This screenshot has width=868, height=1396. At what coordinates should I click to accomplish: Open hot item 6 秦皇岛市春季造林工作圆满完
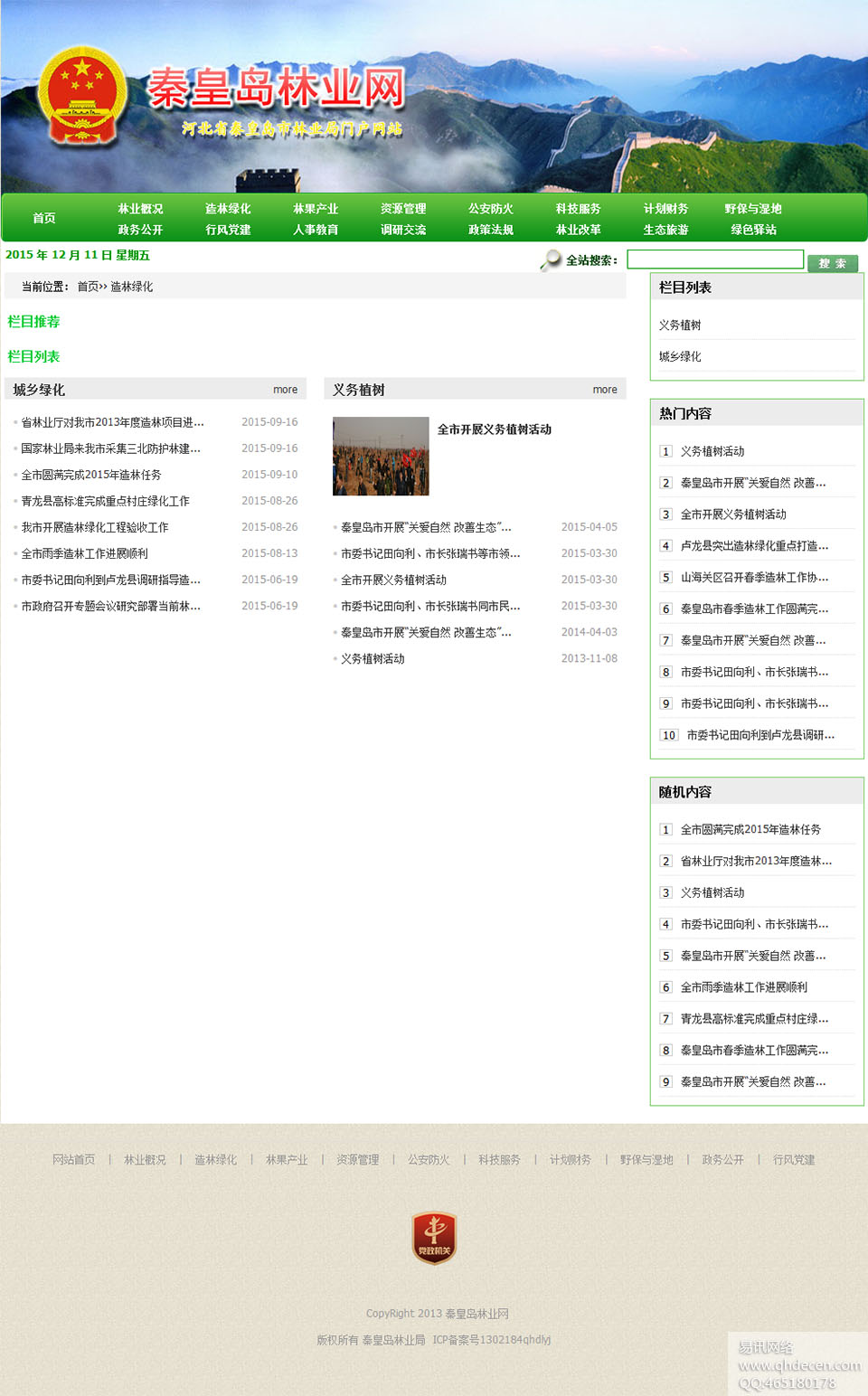(x=754, y=609)
